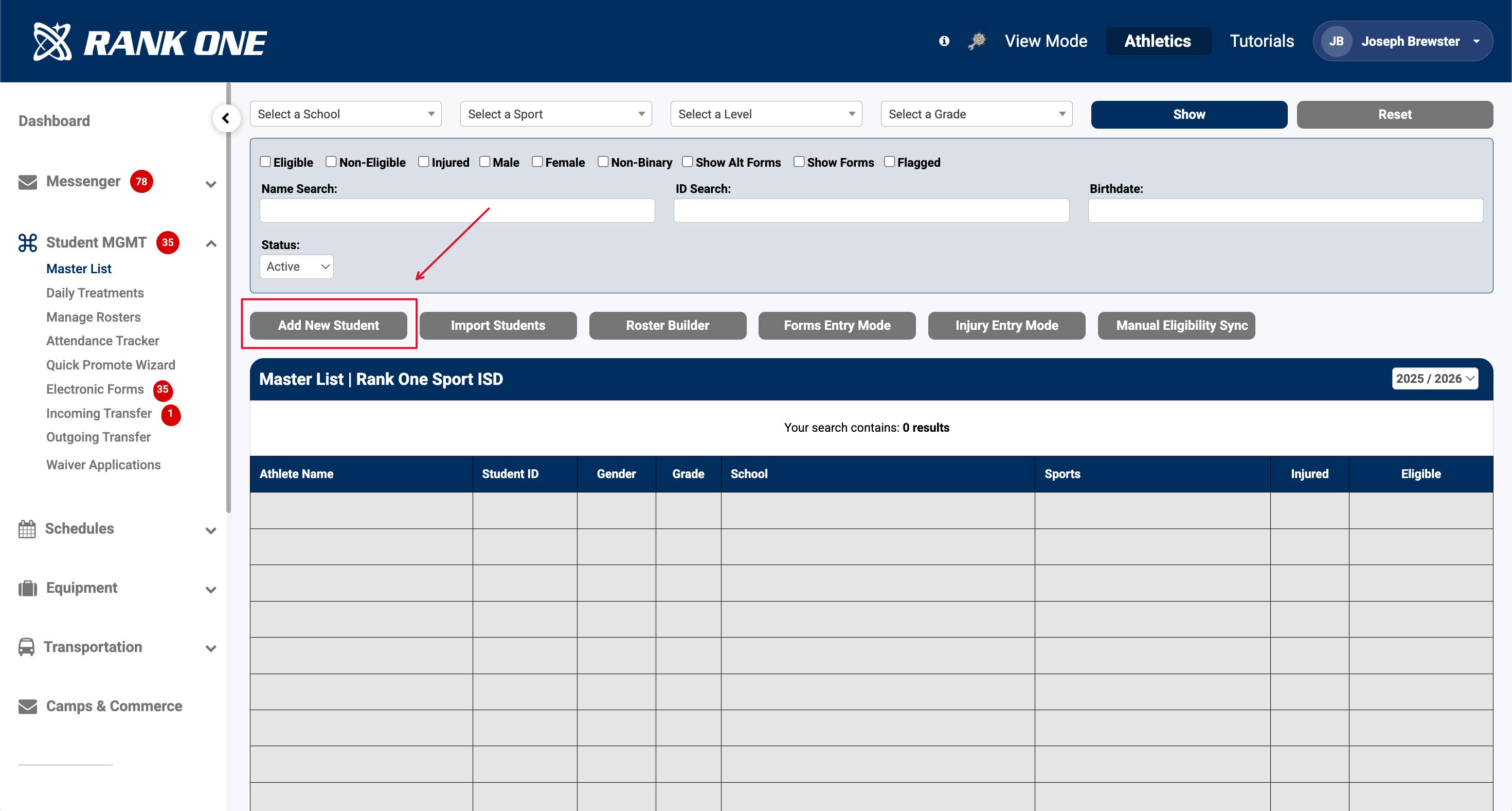This screenshot has height=811, width=1512.
Task: Open the Status Active dropdown
Action: [x=296, y=267]
